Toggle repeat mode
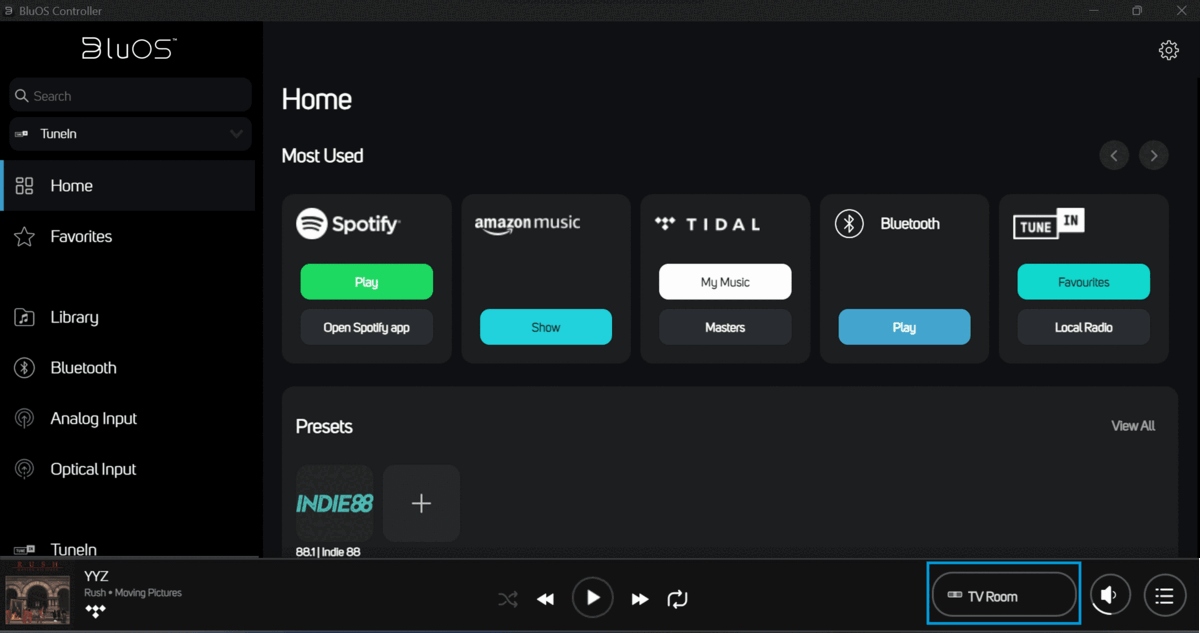The width and height of the screenshot is (1200, 633). click(677, 599)
